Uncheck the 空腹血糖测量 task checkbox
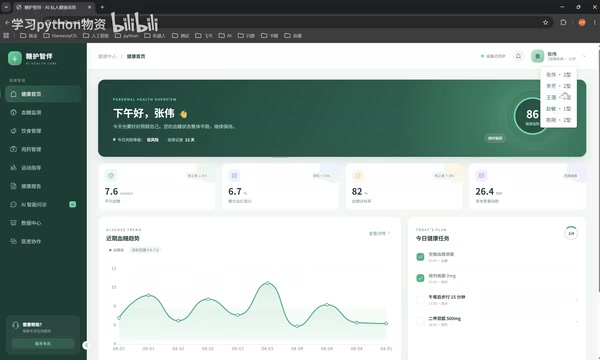The height and width of the screenshot is (360, 600). (420, 257)
